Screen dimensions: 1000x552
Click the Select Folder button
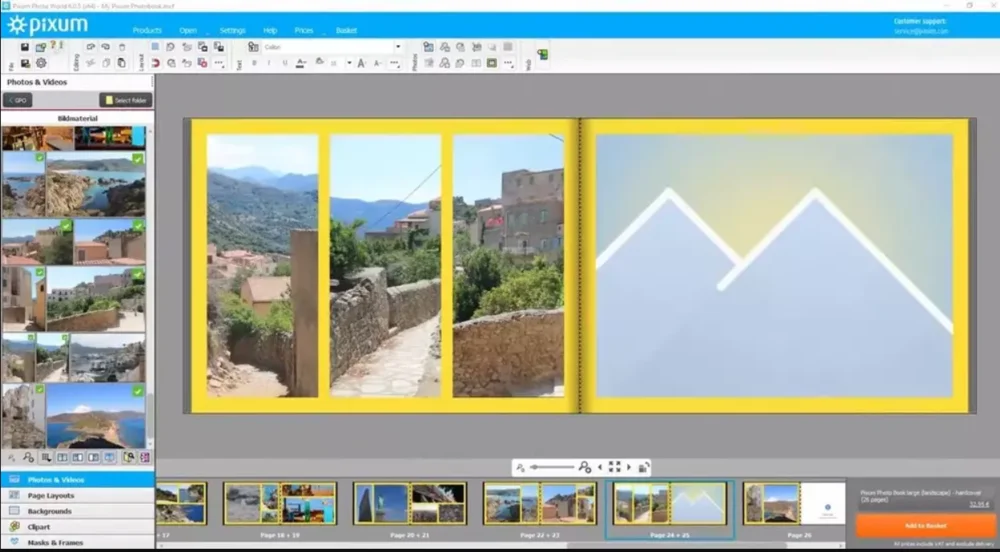pyautogui.click(x=126, y=100)
